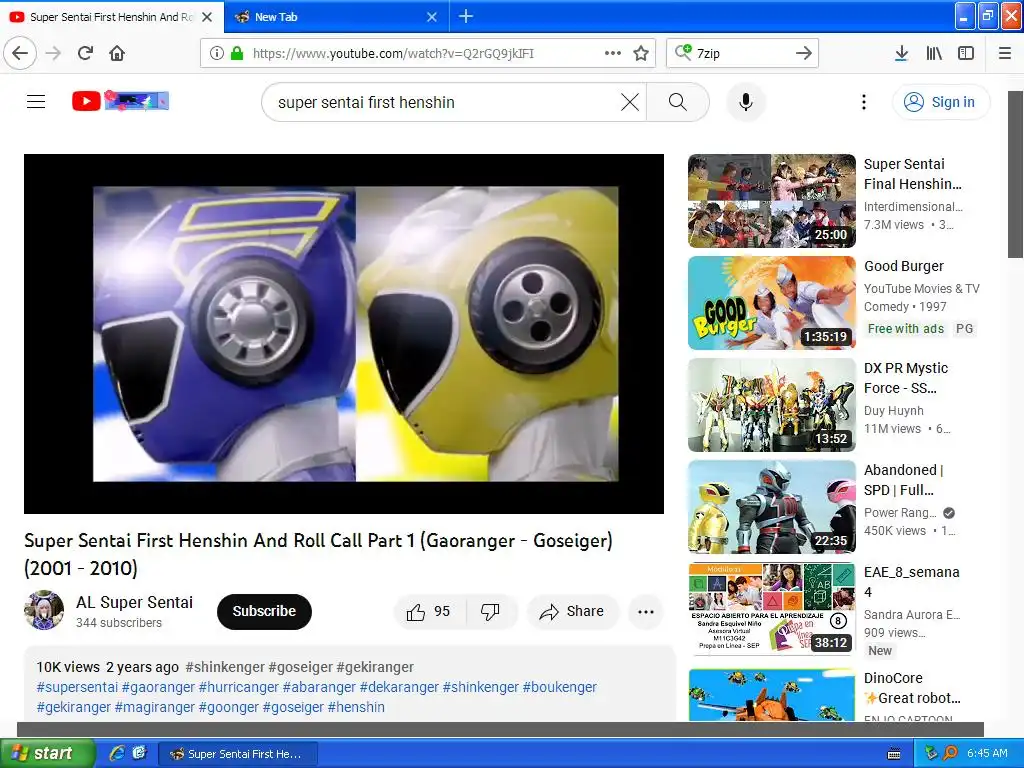Toggle the browser sidebar view
Viewport: 1024px width, 768px height.
[x=966, y=53]
